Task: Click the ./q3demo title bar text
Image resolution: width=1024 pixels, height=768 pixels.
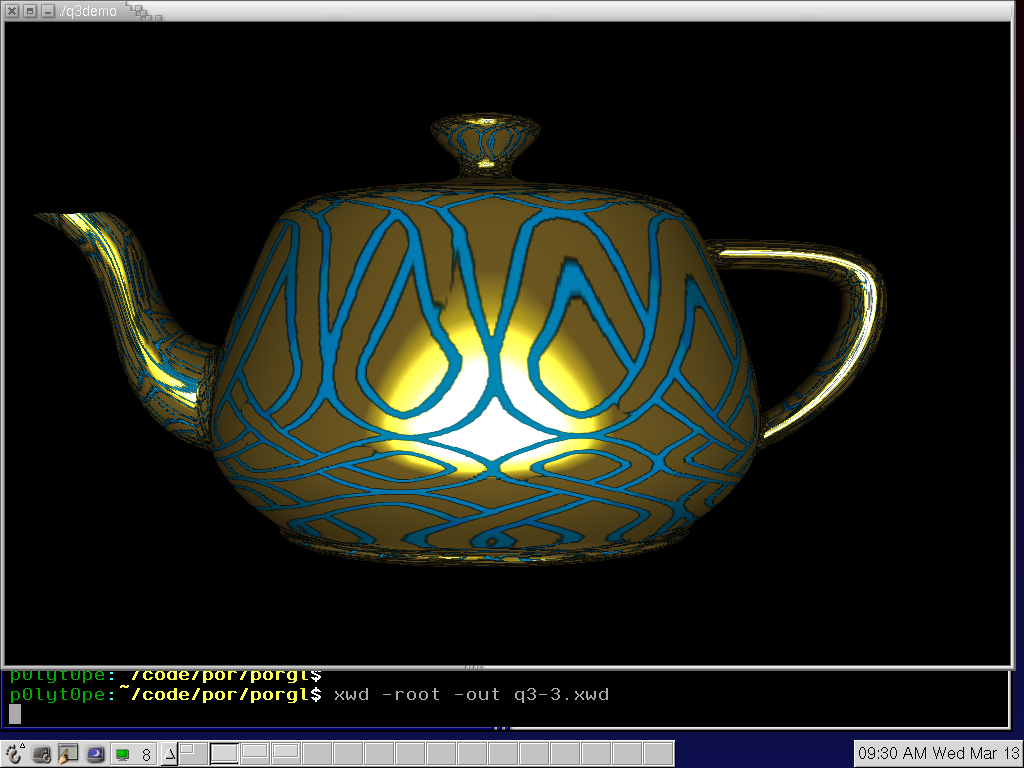Action: pyautogui.click(x=88, y=10)
